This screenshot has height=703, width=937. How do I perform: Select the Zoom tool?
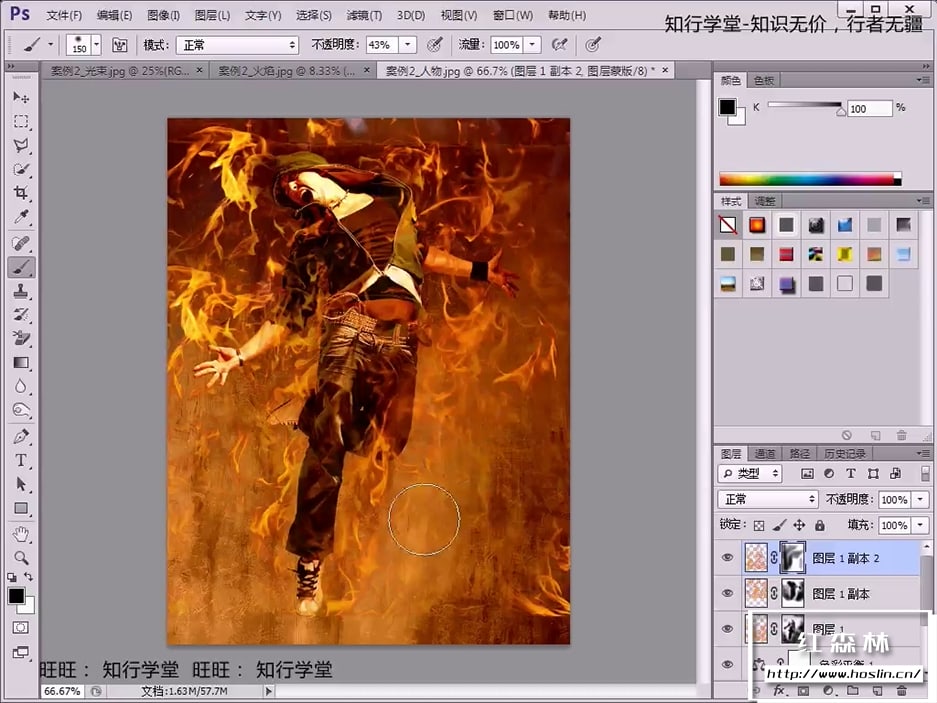pyautogui.click(x=21, y=557)
